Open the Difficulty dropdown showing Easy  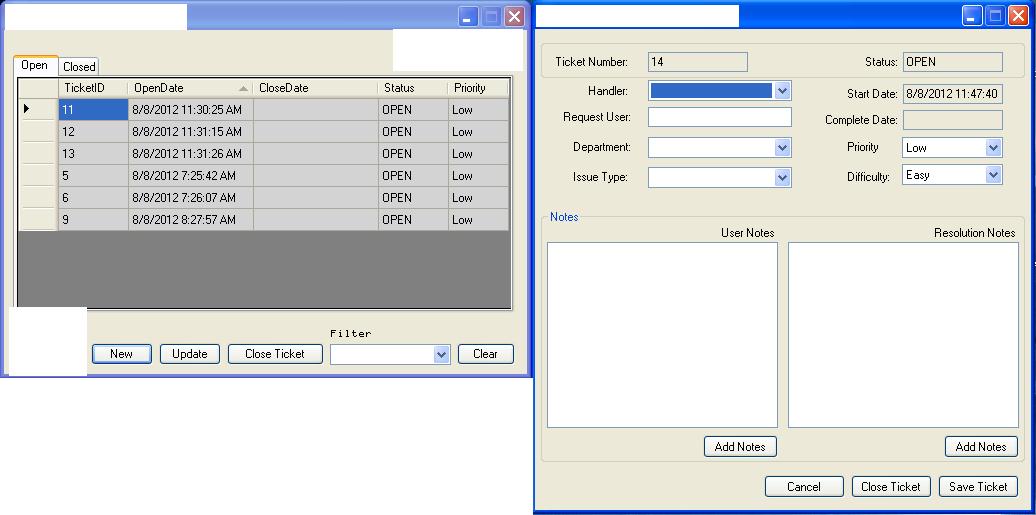[993, 175]
